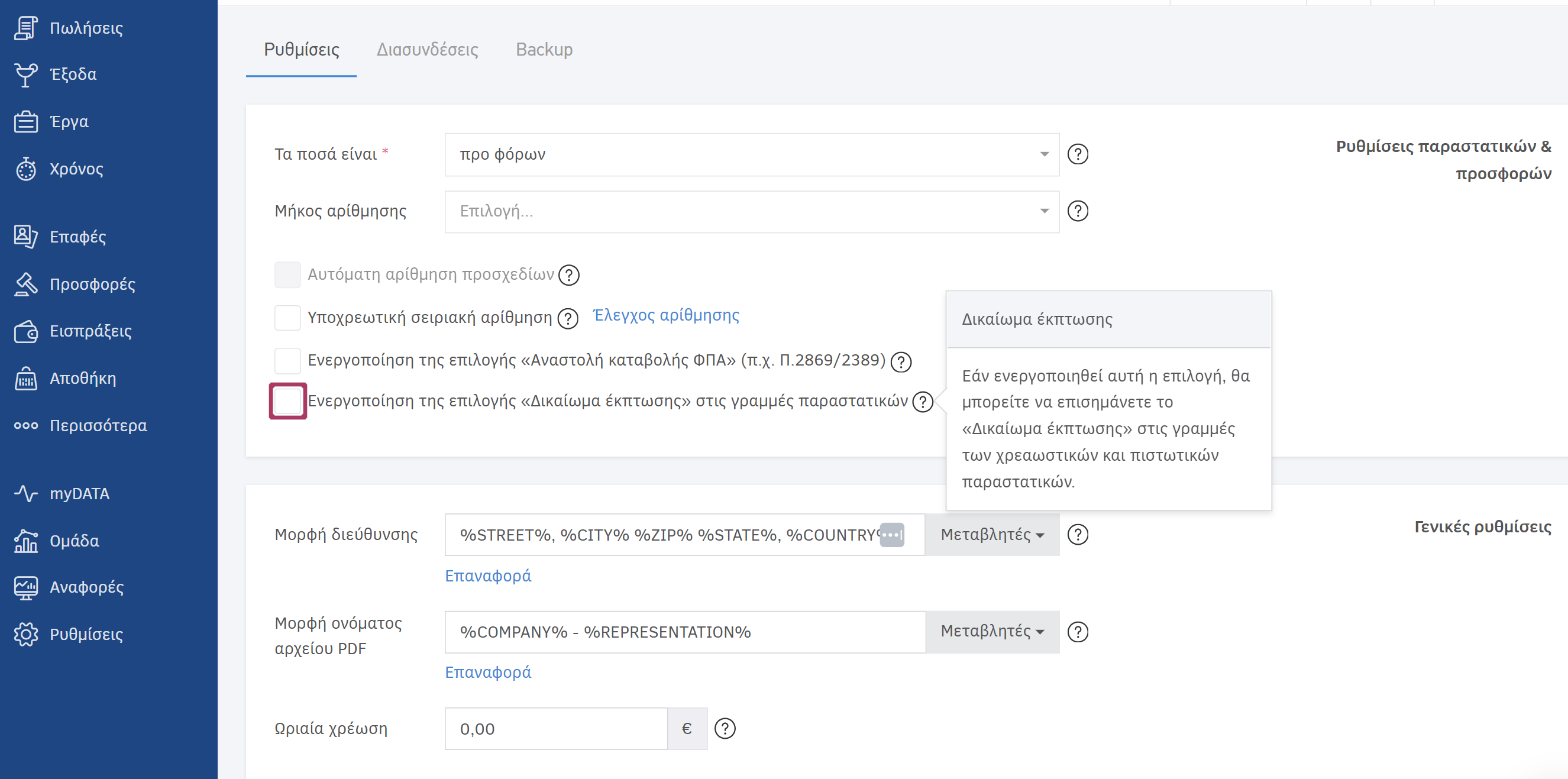Image resolution: width=1568 pixels, height=779 pixels.
Task: Click the Εισπράξεις wallet icon
Action: click(x=26, y=332)
